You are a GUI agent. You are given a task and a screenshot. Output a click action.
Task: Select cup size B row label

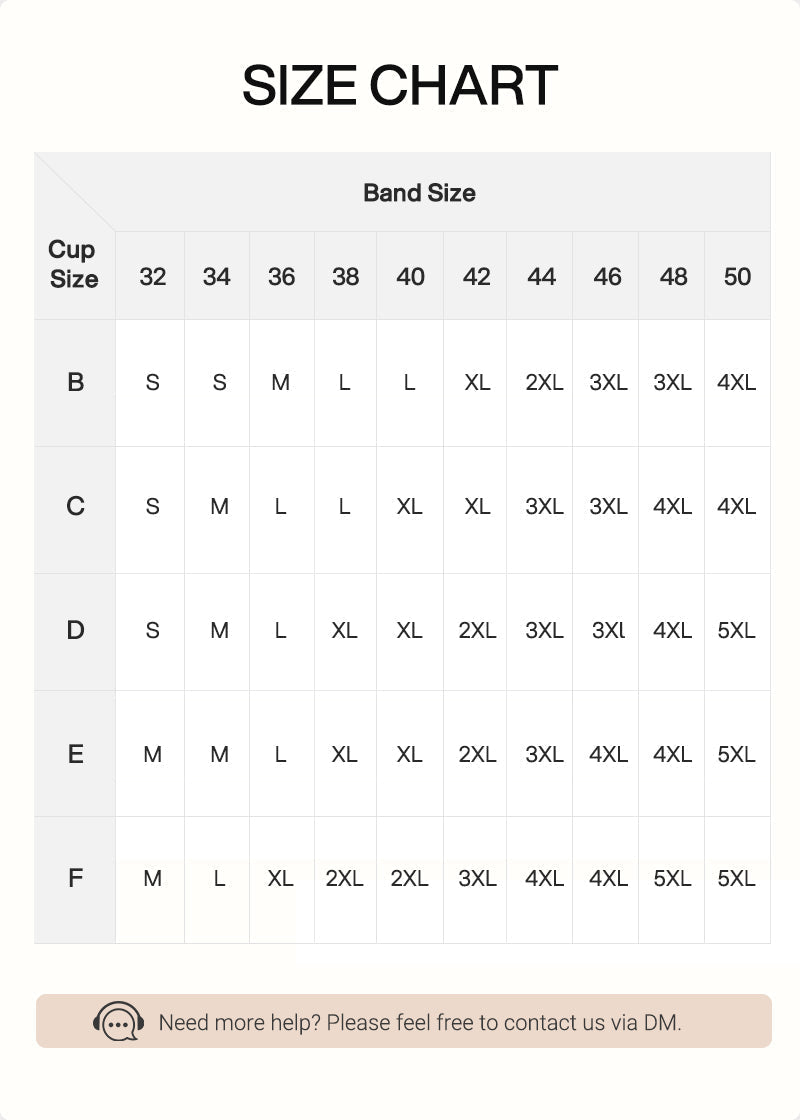75,382
